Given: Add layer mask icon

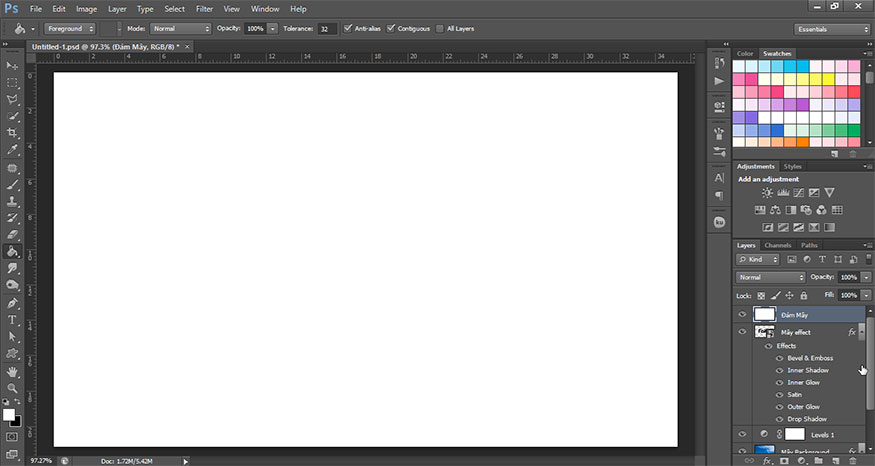Looking at the screenshot, I should 784,461.
